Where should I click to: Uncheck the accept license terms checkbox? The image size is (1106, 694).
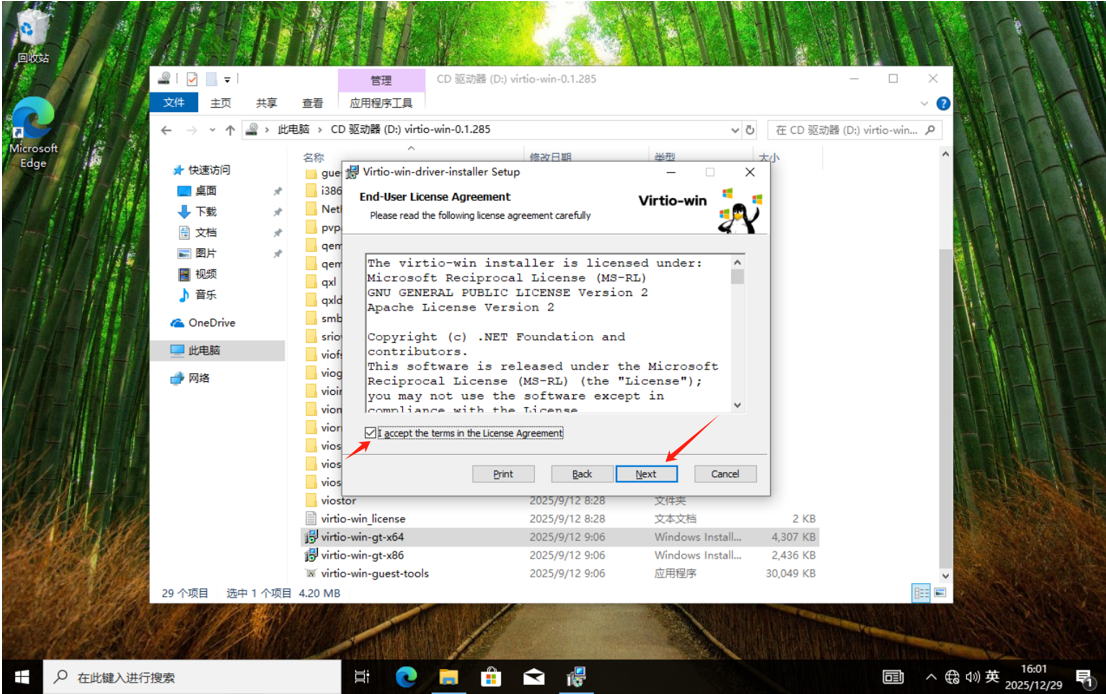371,433
